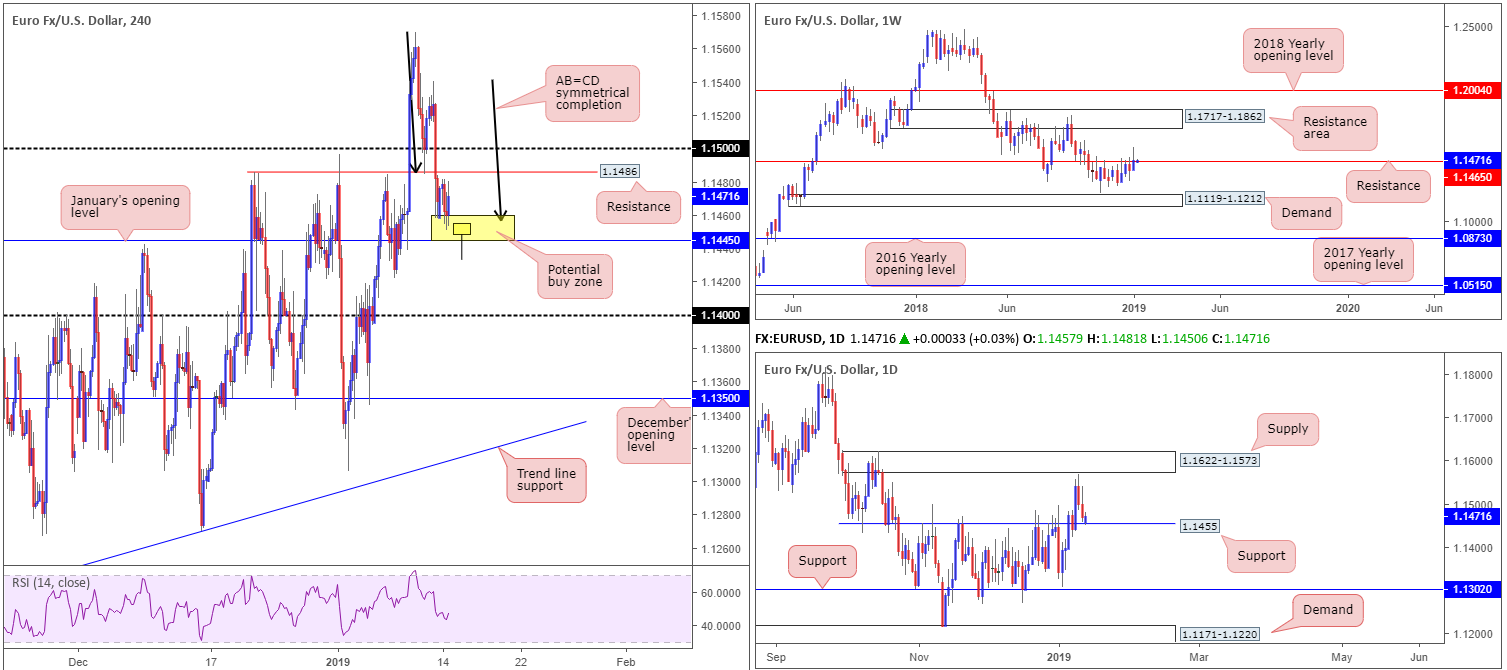Screen dimensions: 1507x670
Task: Click the 1.1486 price label on the 240 chart
Action: click(x=618, y=171)
